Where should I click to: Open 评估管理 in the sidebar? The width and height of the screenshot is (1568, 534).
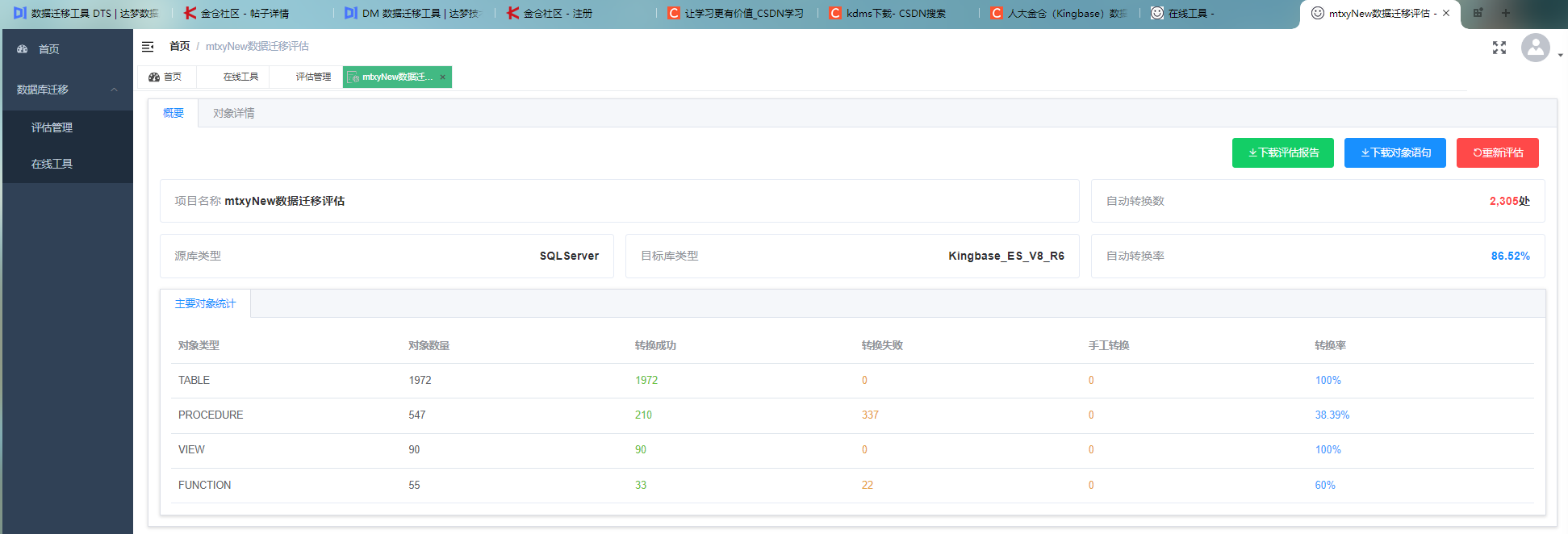pos(52,127)
